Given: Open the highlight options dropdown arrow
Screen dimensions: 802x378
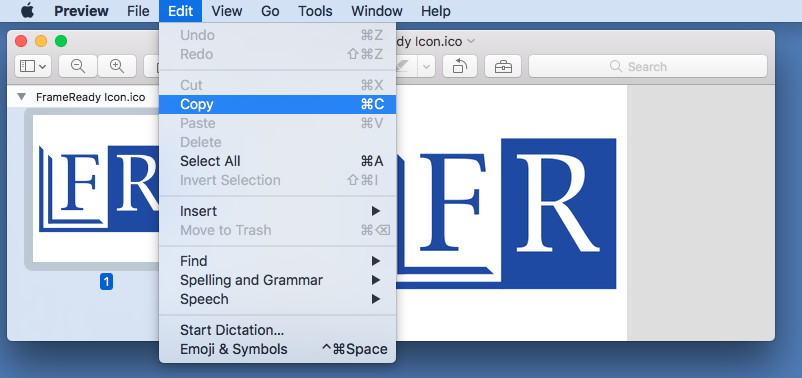Looking at the screenshot, I should [427, 66].
